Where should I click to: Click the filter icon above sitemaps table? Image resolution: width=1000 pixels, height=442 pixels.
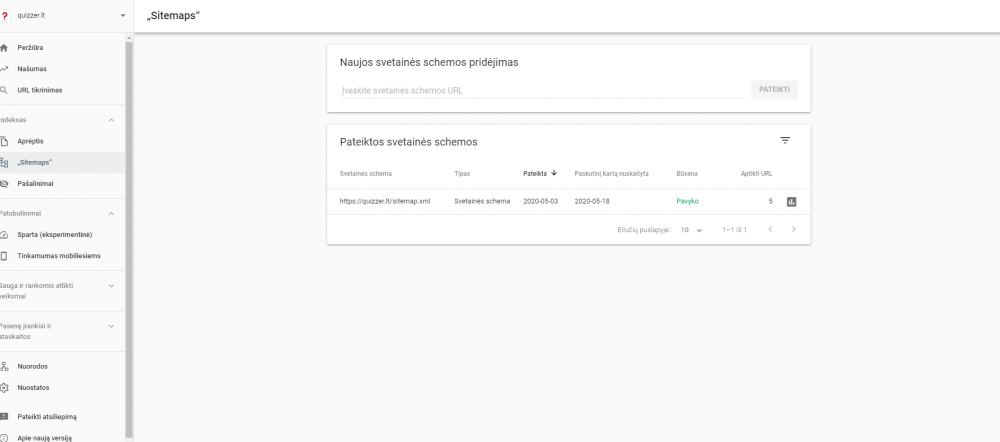[785, 141]
